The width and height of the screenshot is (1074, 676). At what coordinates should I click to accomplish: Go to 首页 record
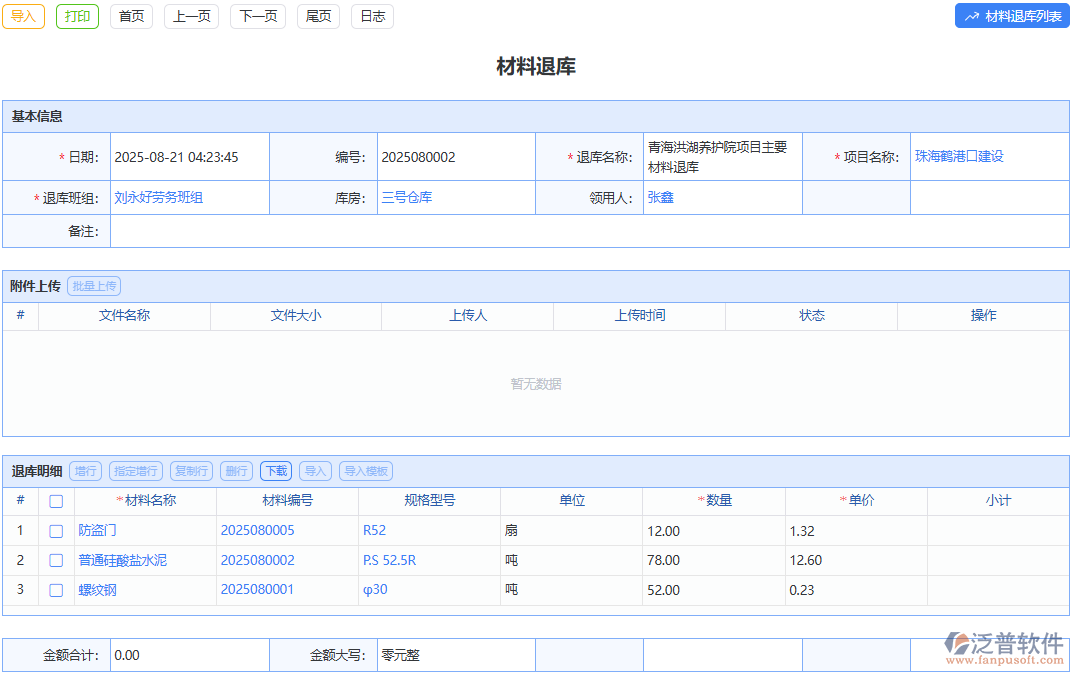tap(131, 16)
